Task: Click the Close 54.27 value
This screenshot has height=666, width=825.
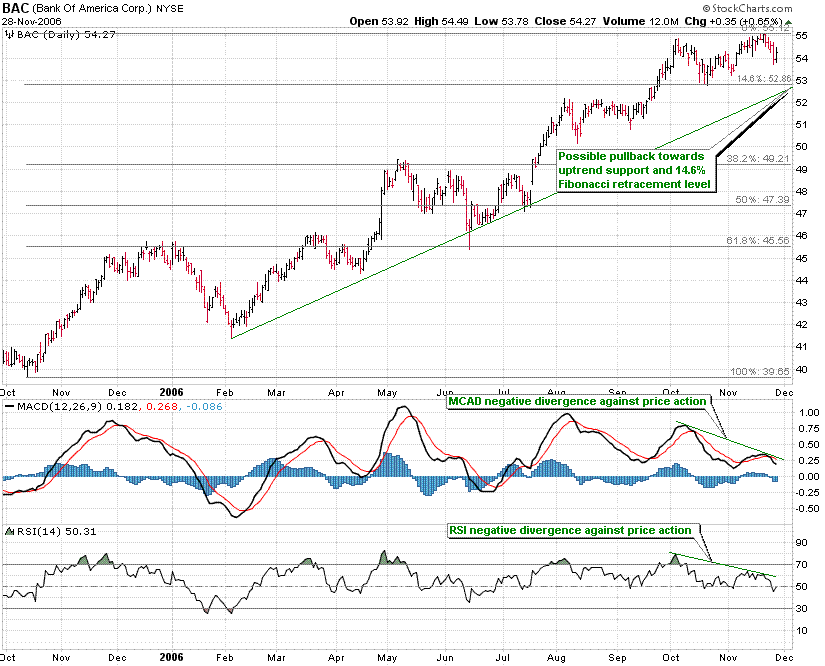Action: [566, 22]
